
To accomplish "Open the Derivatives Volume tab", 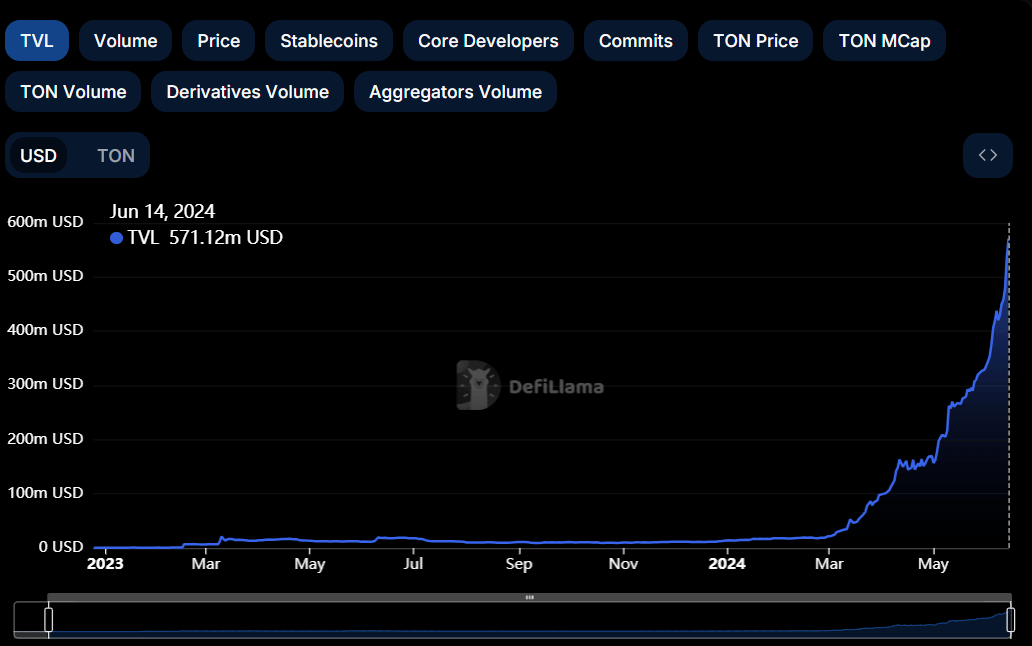I will (x=247, y=91).
